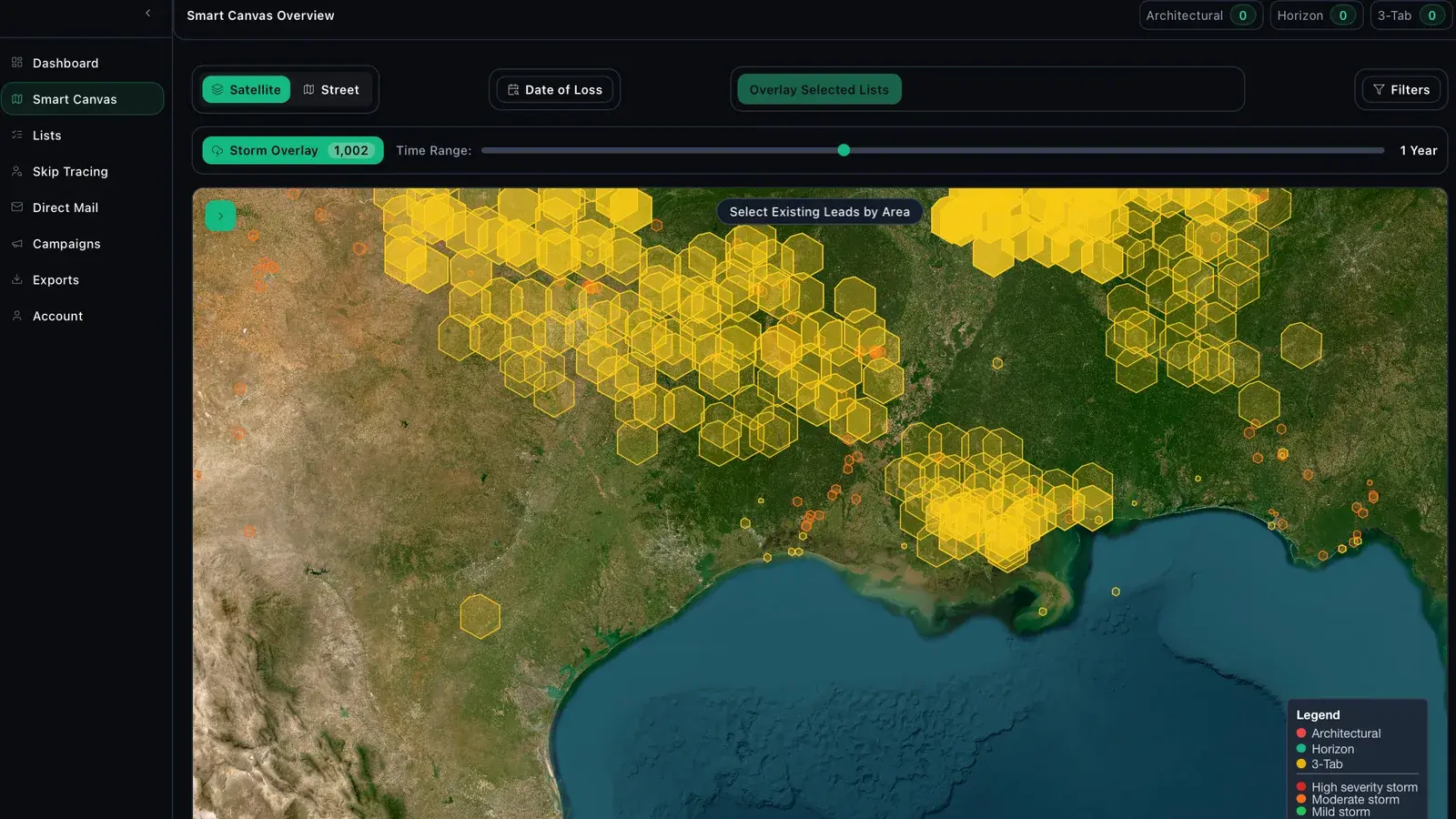This screenshot has width=1456, height=819.
Task: Open the Direct Mail envelope icon
Action: 16,207
